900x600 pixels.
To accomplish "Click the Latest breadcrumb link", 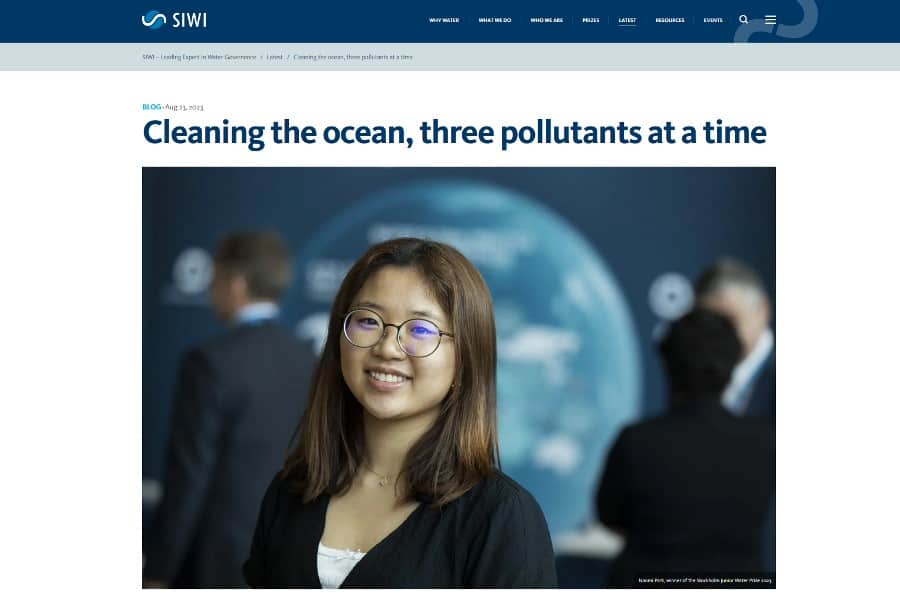I will pyautogui.click(x=274, y=57).
